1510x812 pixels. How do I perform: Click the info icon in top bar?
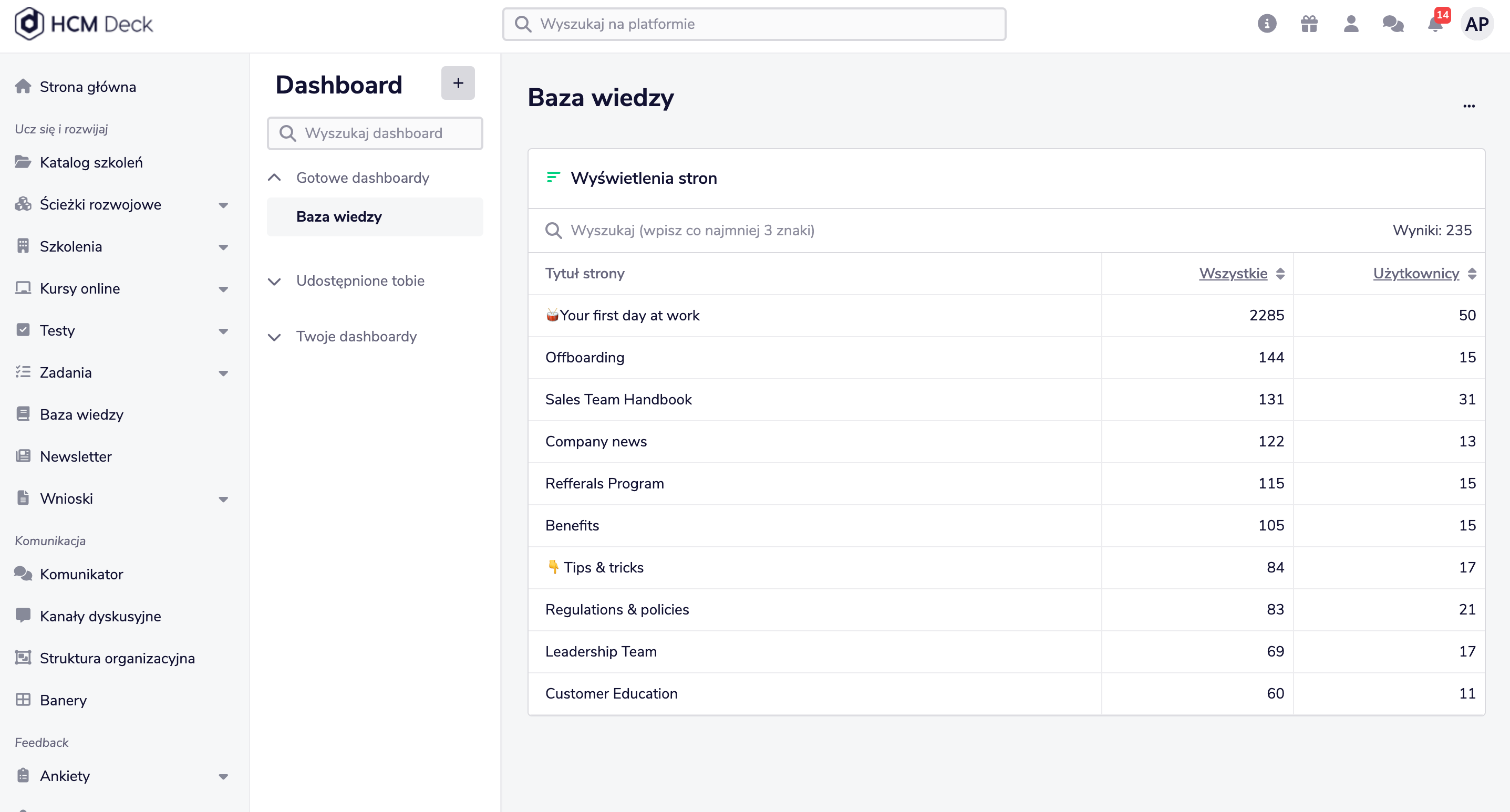pos(1267,24)
